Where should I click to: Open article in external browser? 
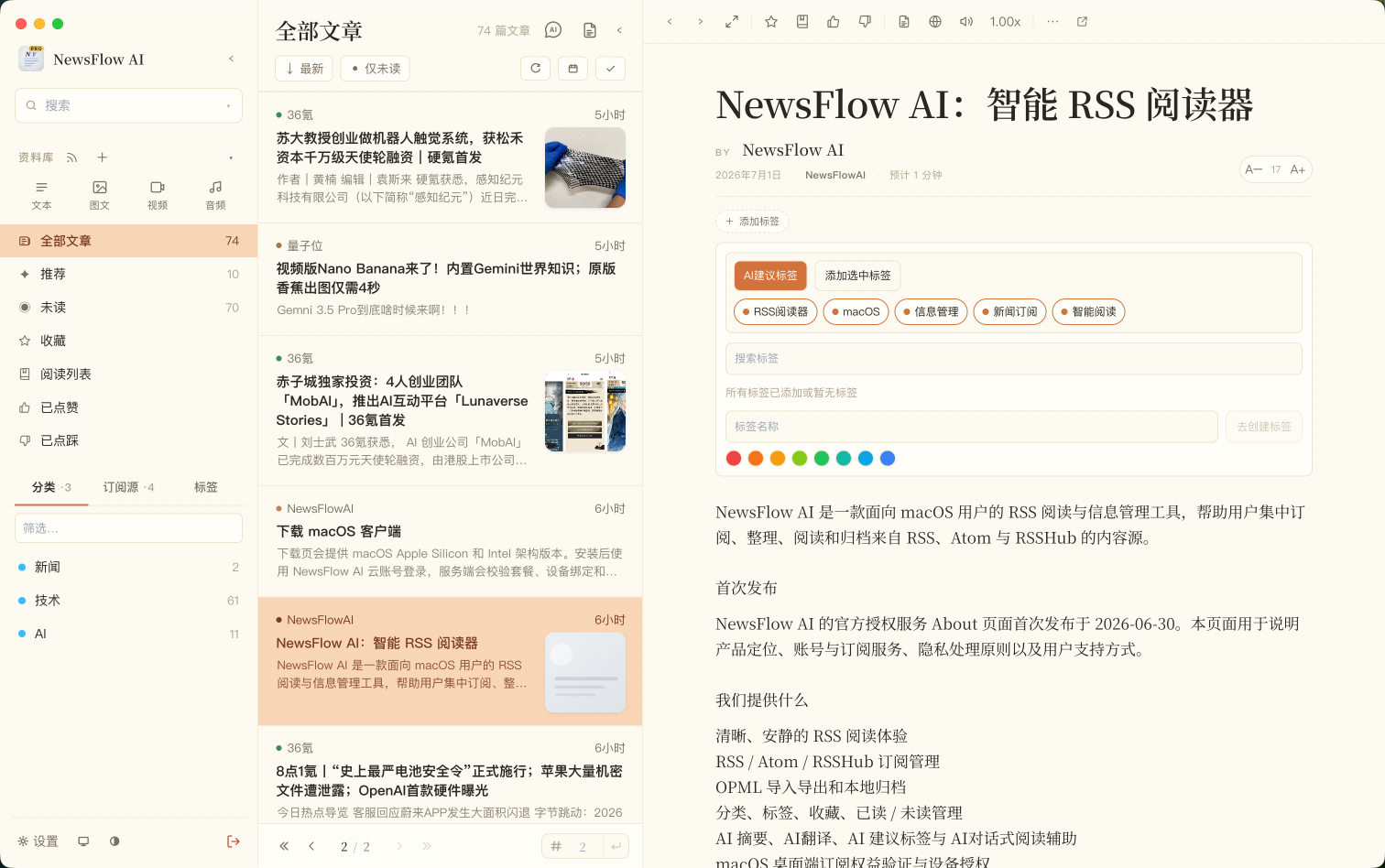point(1083,22)
